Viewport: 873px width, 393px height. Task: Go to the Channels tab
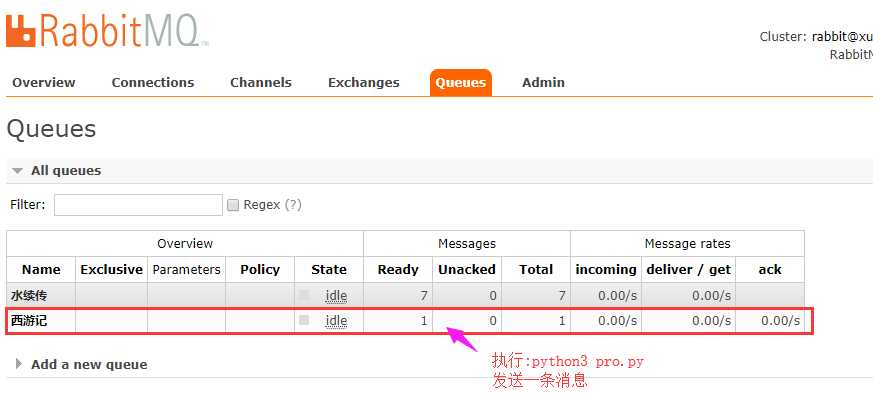coord(261,82)
